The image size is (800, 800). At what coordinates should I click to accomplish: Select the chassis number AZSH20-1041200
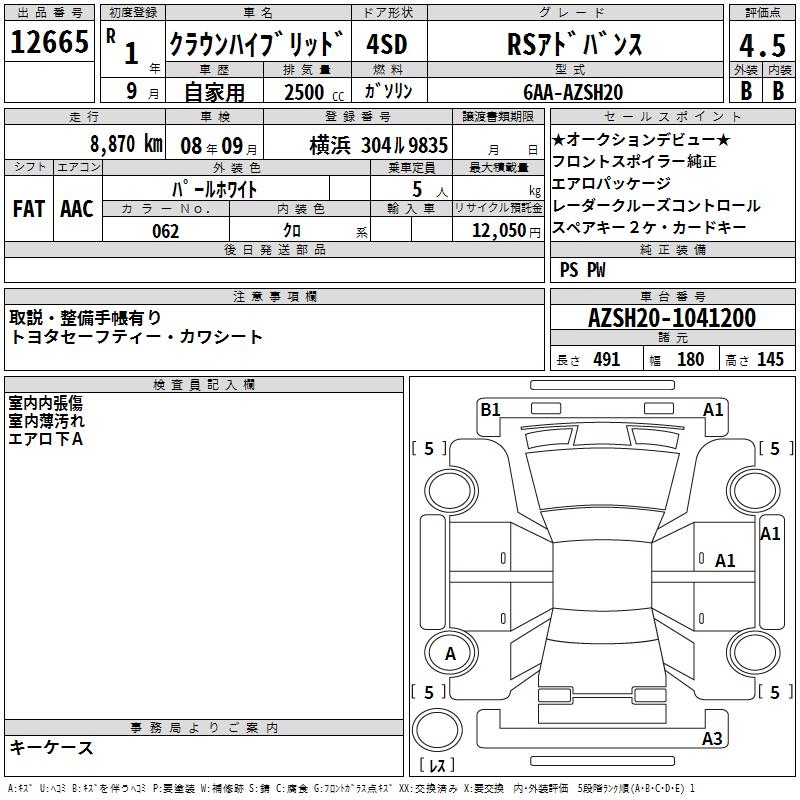tap(672, 318)
